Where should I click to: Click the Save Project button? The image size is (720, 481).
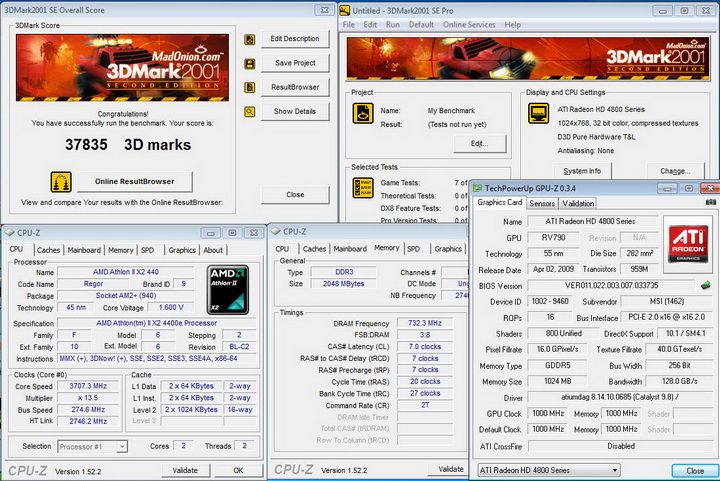coord(295,63)
